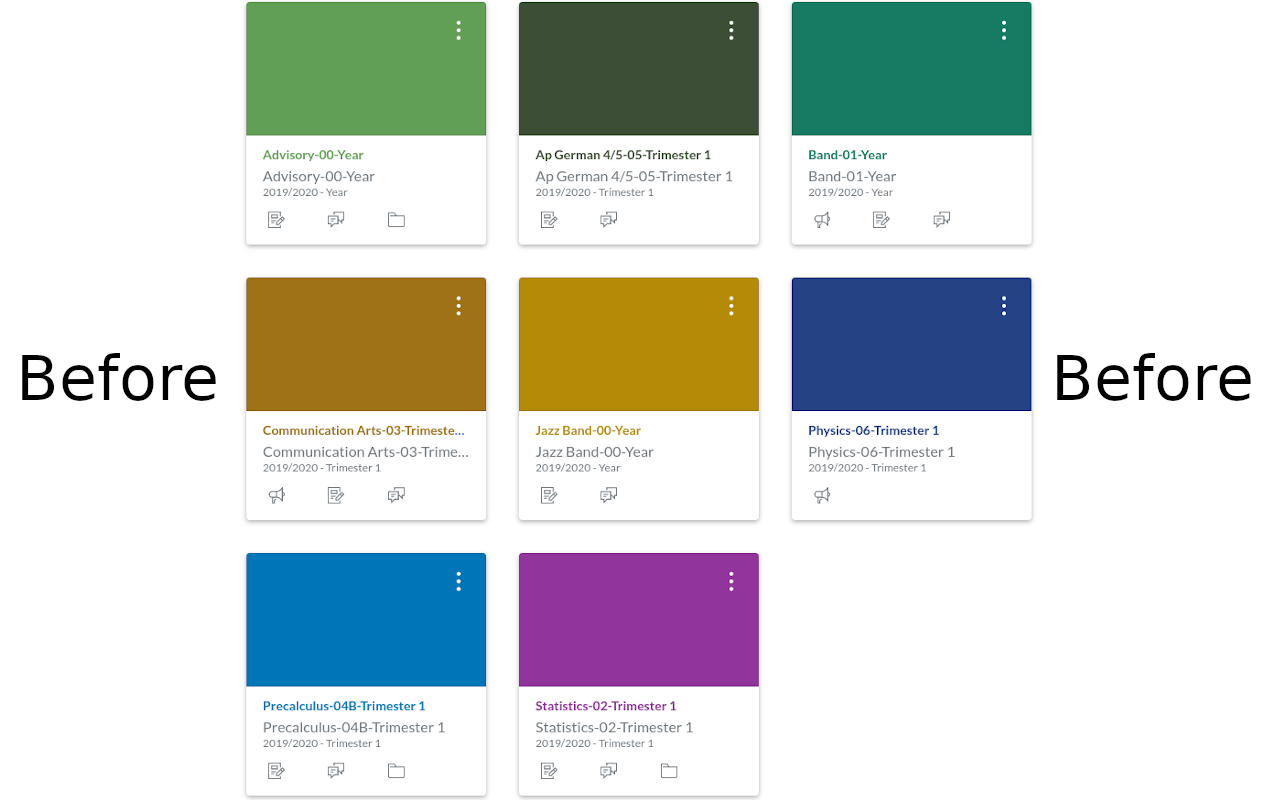Open Assignments from the Advisory-00-Year card

276,219
